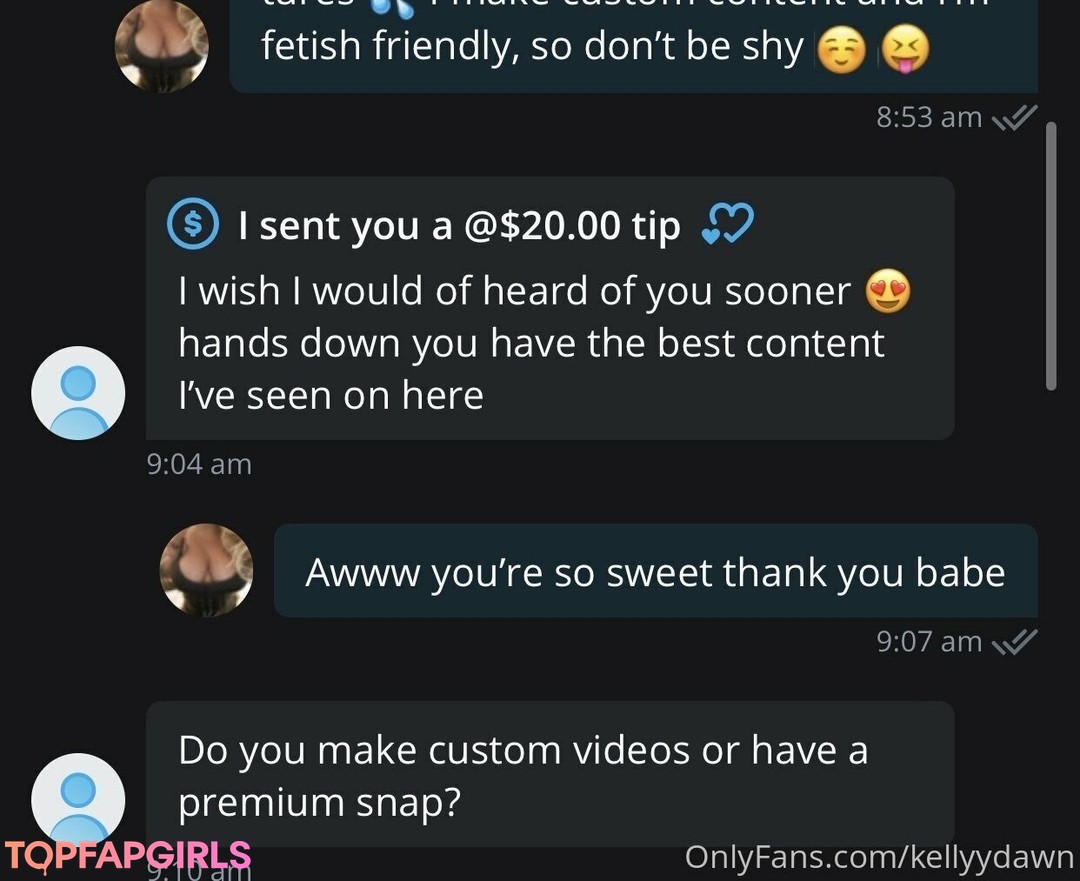This screenshot has width=1080, height=881.
Task: Click the dollar sign tip icon
Action: (193, 223)
